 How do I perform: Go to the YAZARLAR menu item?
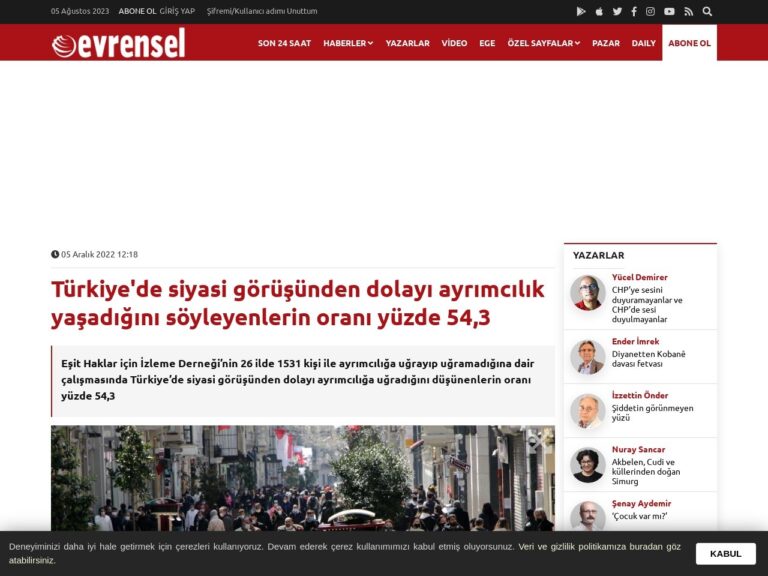pyautogui.click(x=407, y=44)
